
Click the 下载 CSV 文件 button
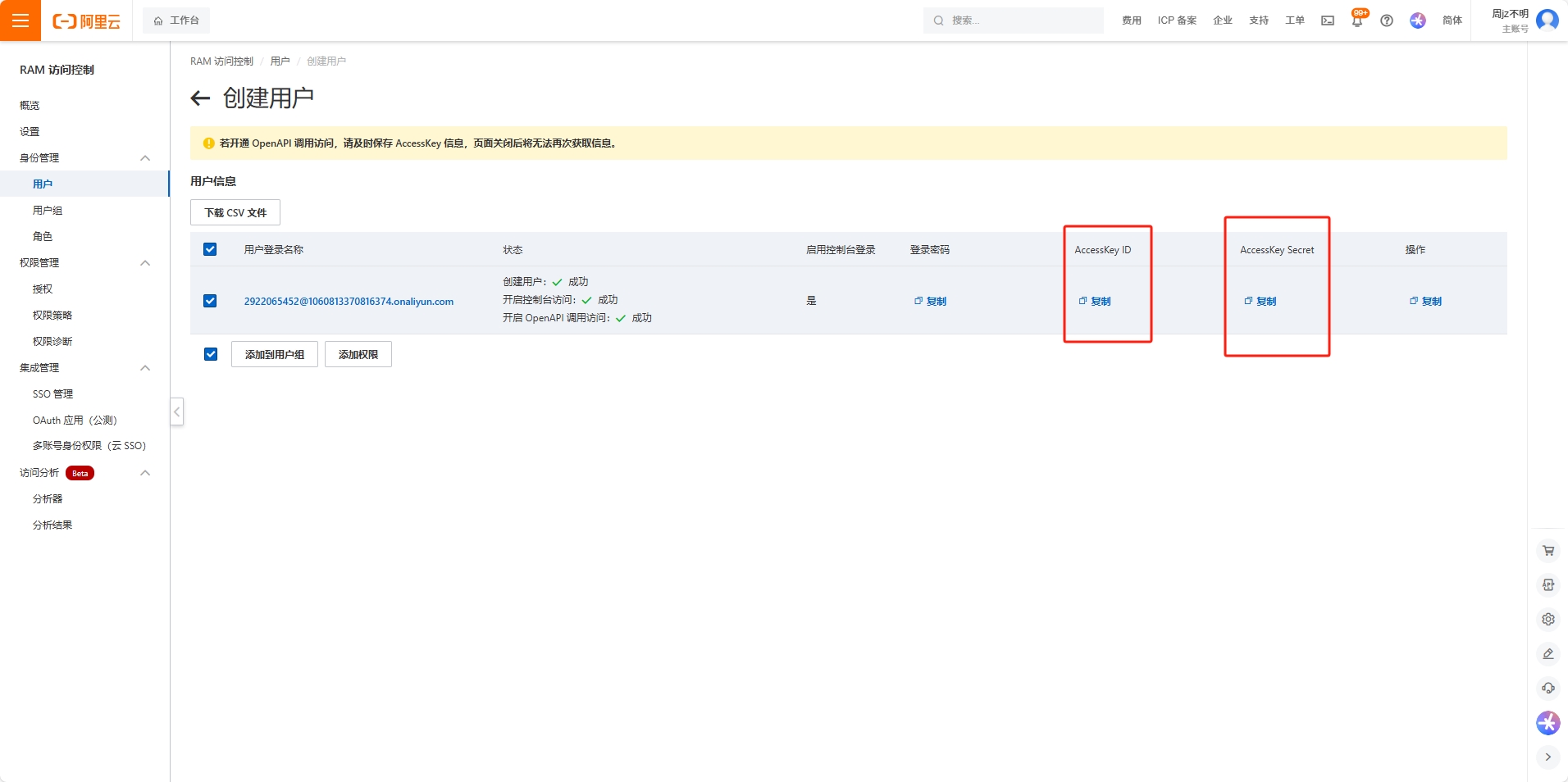point(235,212)
